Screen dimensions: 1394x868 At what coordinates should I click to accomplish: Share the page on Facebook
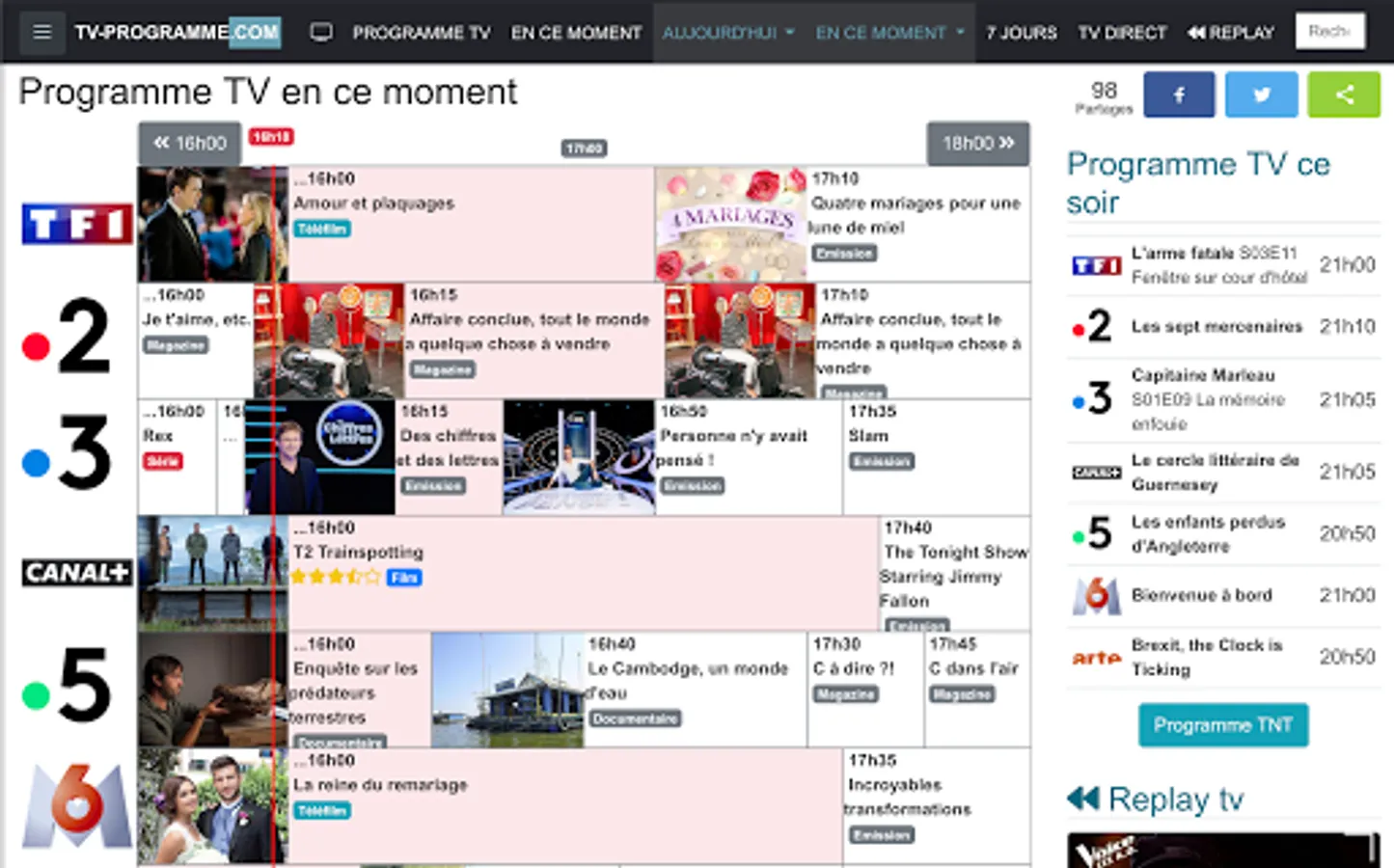(1179, 94)
